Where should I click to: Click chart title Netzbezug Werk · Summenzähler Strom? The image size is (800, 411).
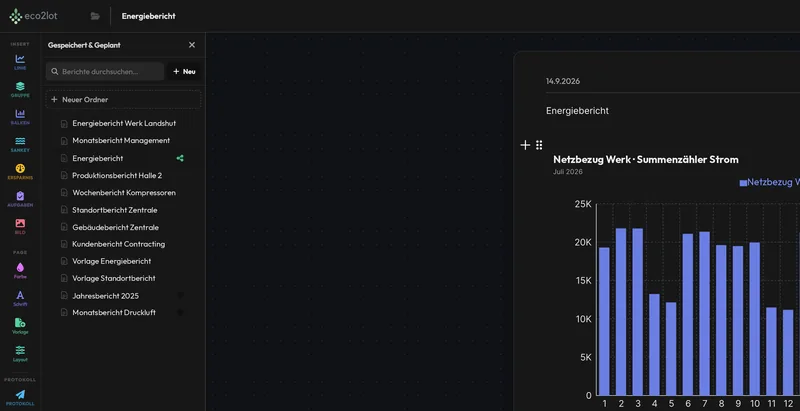645,160
